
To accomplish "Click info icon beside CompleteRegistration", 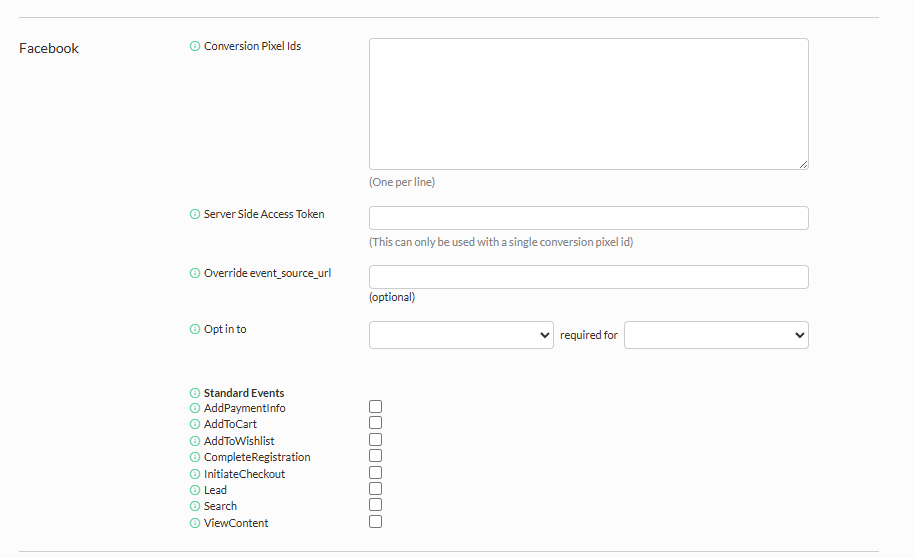I will pyautogui.click(x=195, y=457).
